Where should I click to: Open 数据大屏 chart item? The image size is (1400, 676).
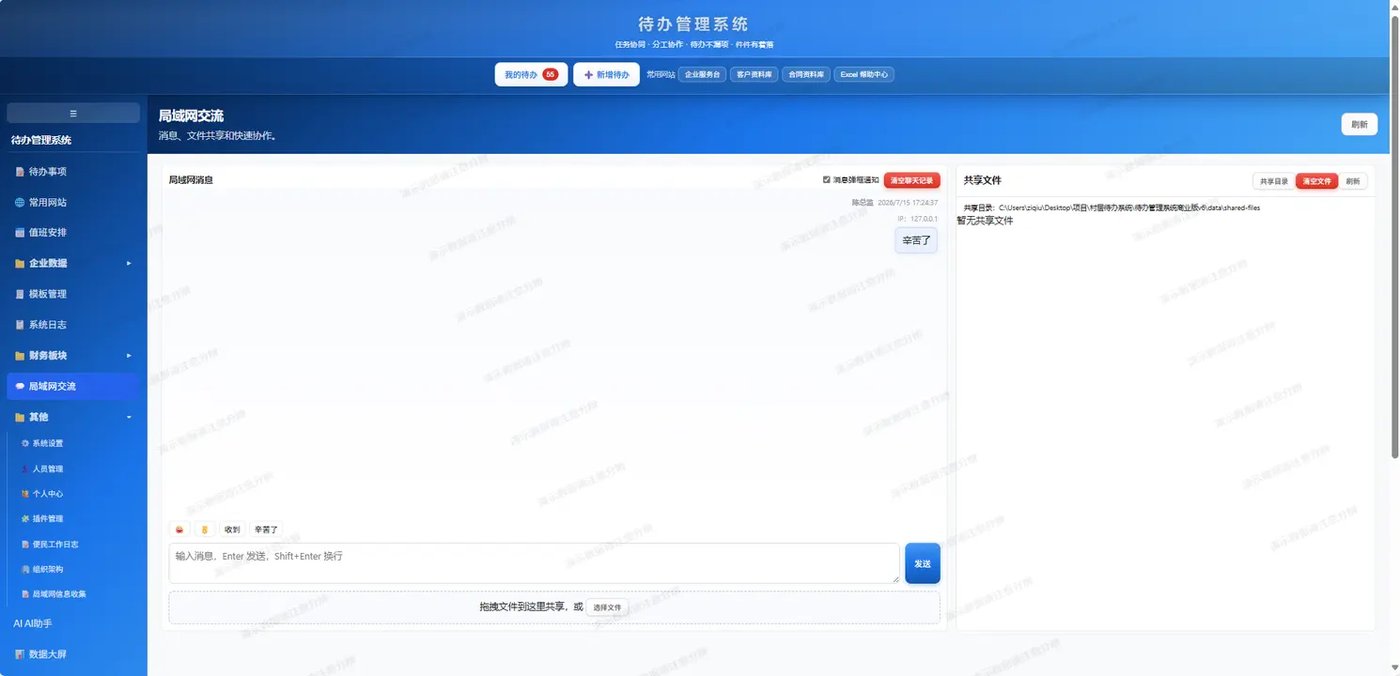[73, 654]
